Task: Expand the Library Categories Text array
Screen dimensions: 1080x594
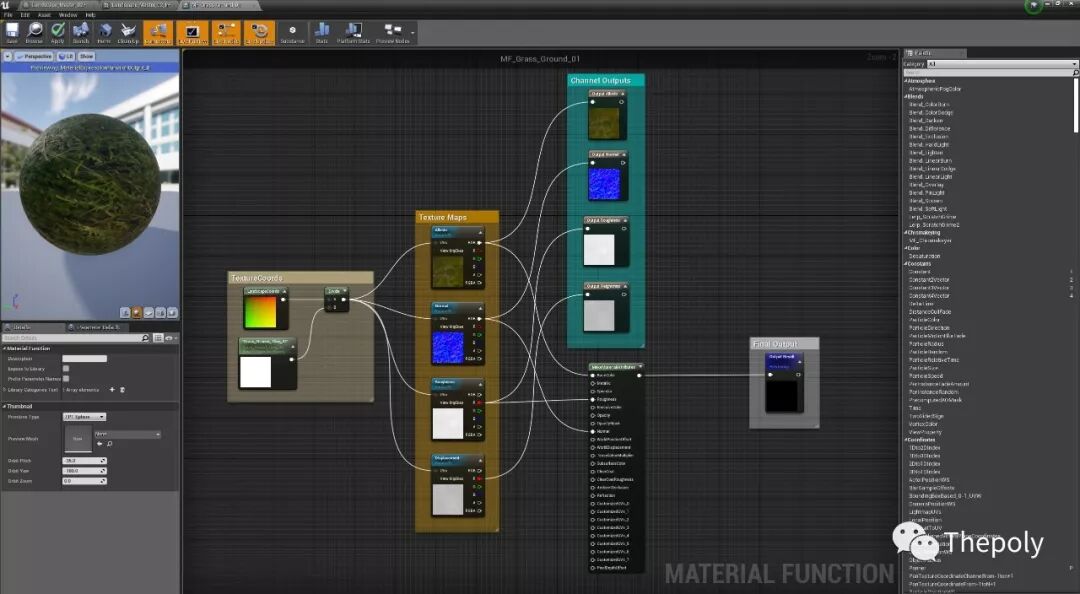Action: coord(4,390)
